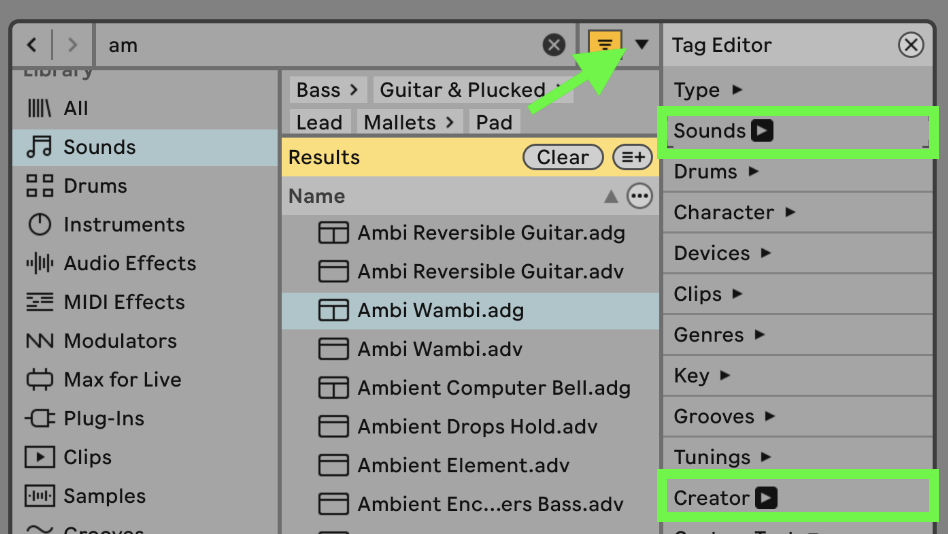Click the back navigation arrow
The width and height of the screenshot is (948, 534).
pos(32,45)
